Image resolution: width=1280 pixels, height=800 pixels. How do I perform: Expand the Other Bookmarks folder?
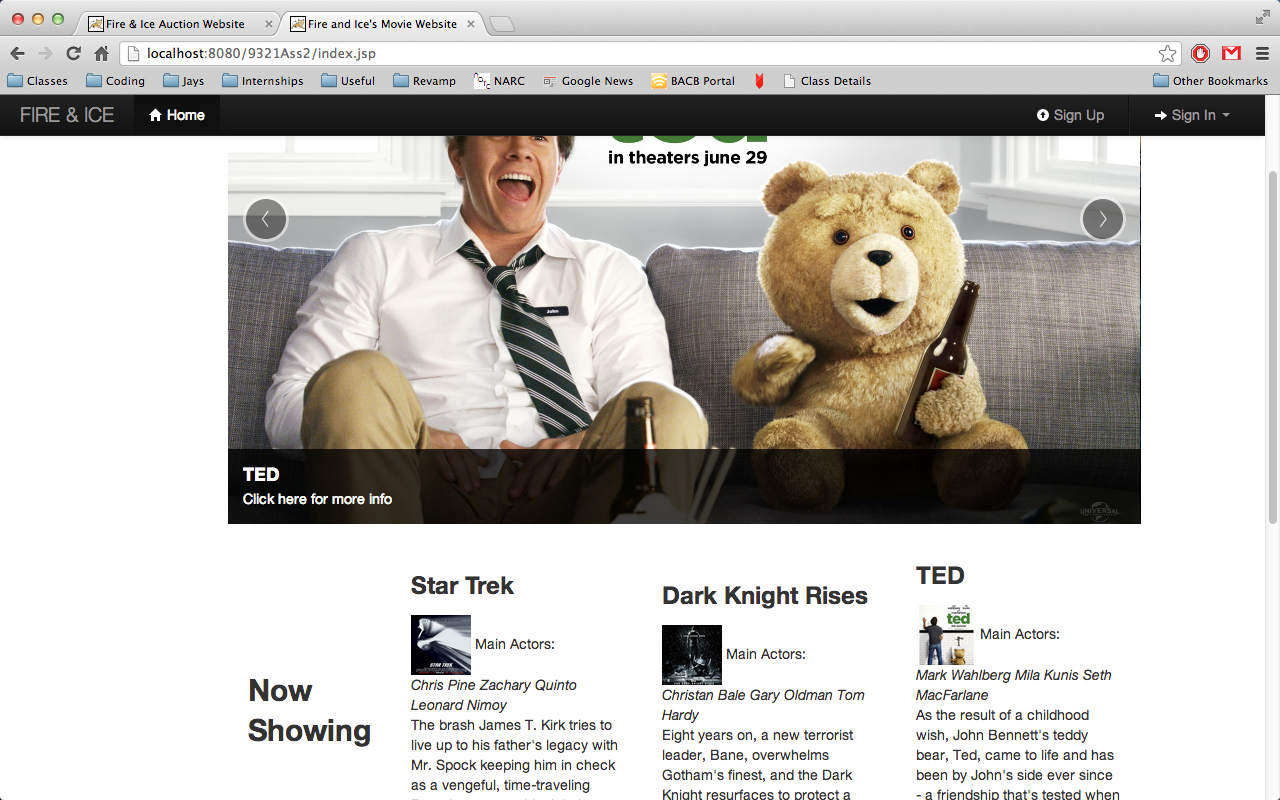[1210, 81]
